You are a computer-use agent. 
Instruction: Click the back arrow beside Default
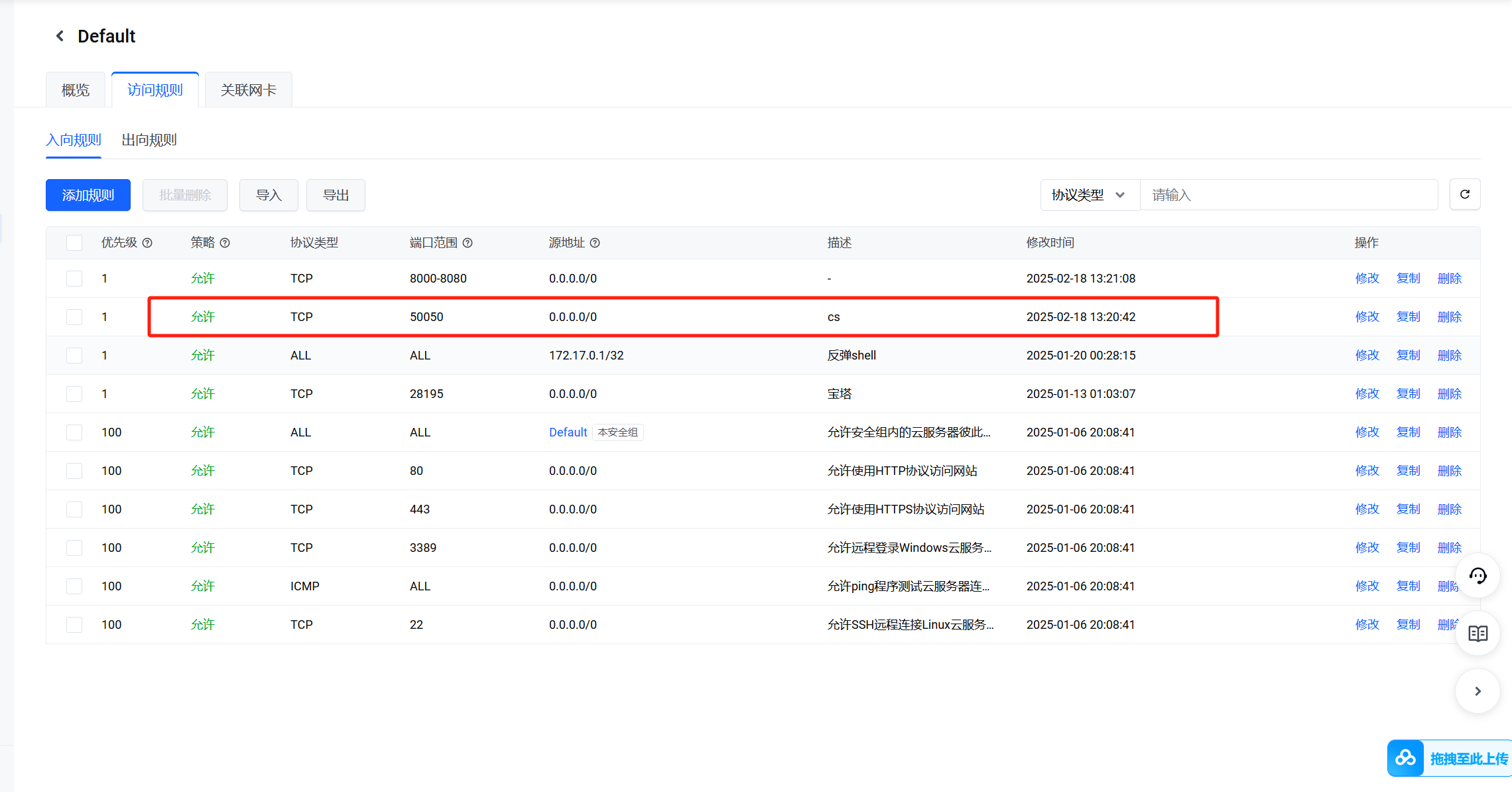[x=60, y=36]
